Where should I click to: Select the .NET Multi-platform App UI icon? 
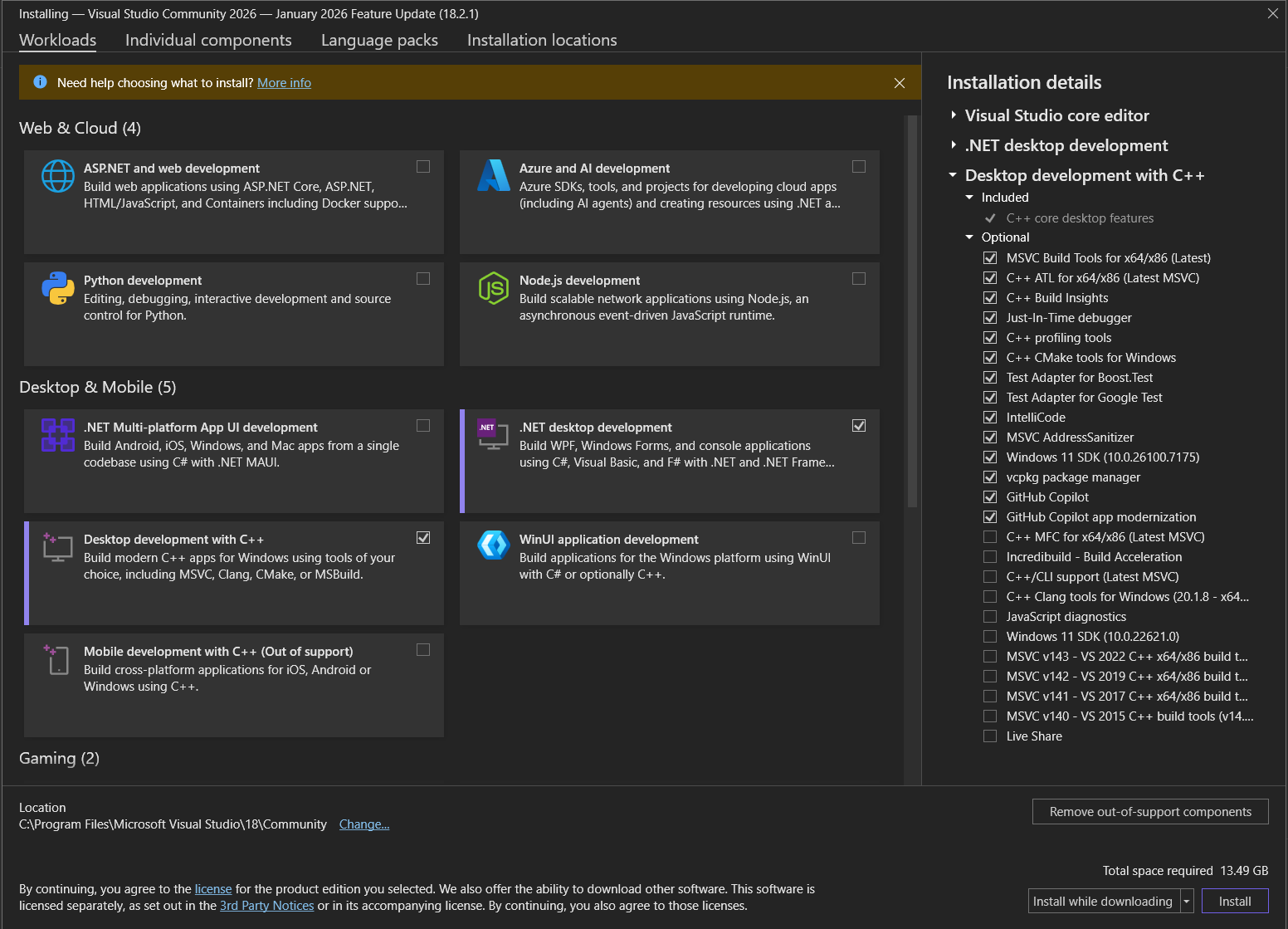pos(57,435)
